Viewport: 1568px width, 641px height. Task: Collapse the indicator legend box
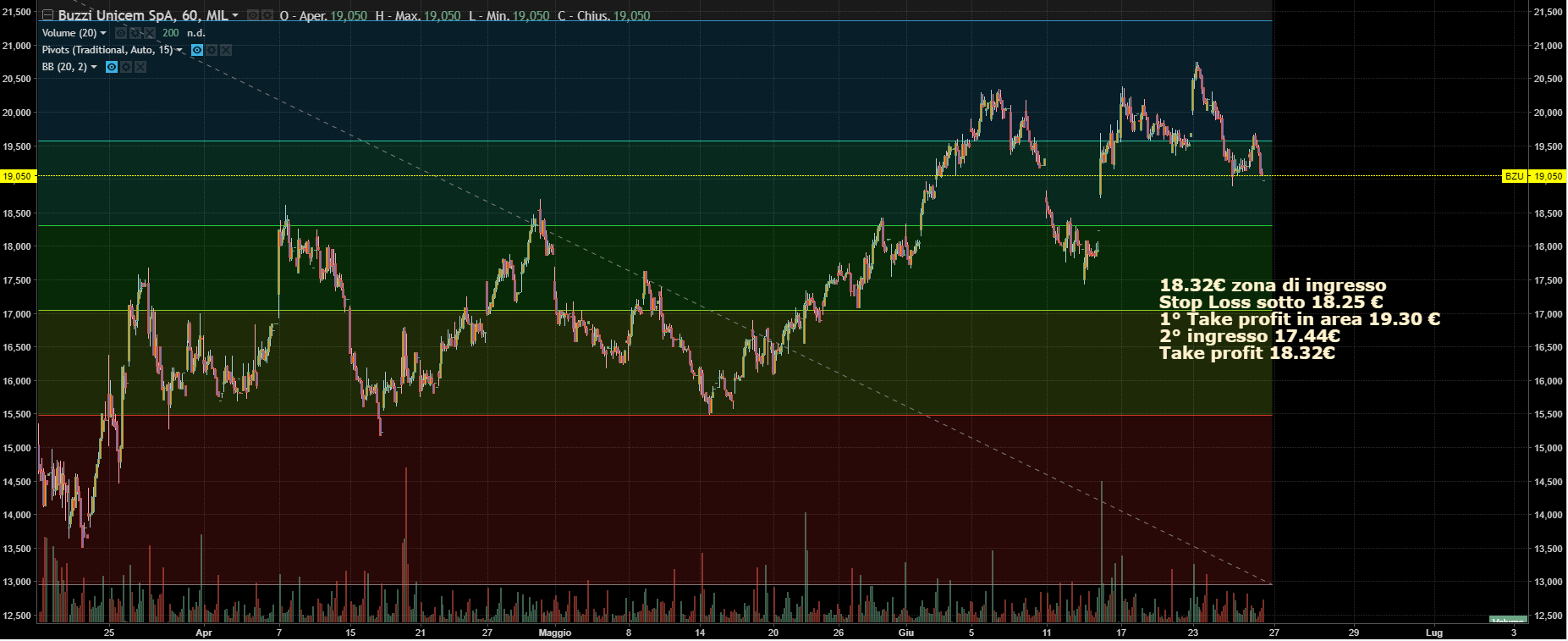pos(48,15)
